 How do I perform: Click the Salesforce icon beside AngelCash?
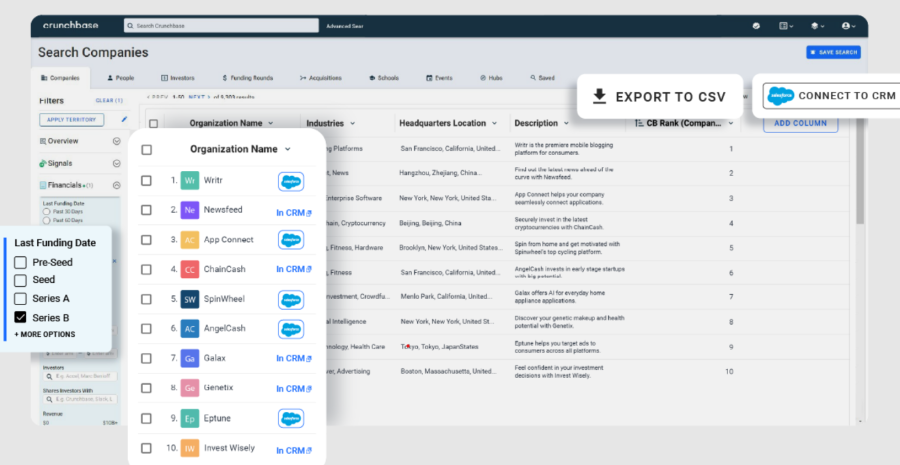(x=291, y=329)
